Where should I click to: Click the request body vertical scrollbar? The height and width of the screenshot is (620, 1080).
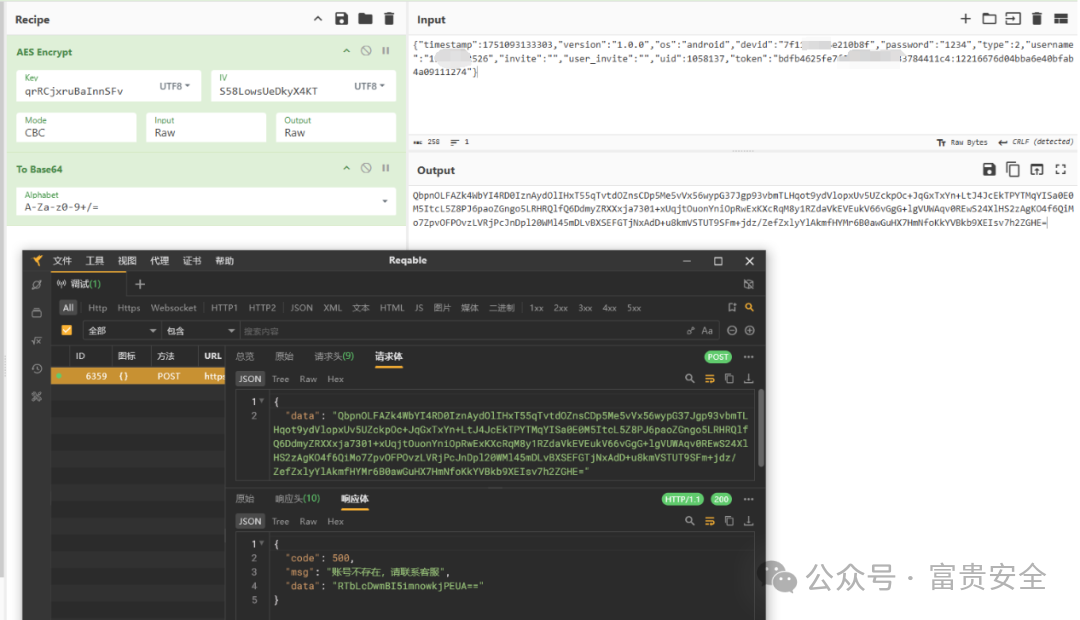coord(760,428)
